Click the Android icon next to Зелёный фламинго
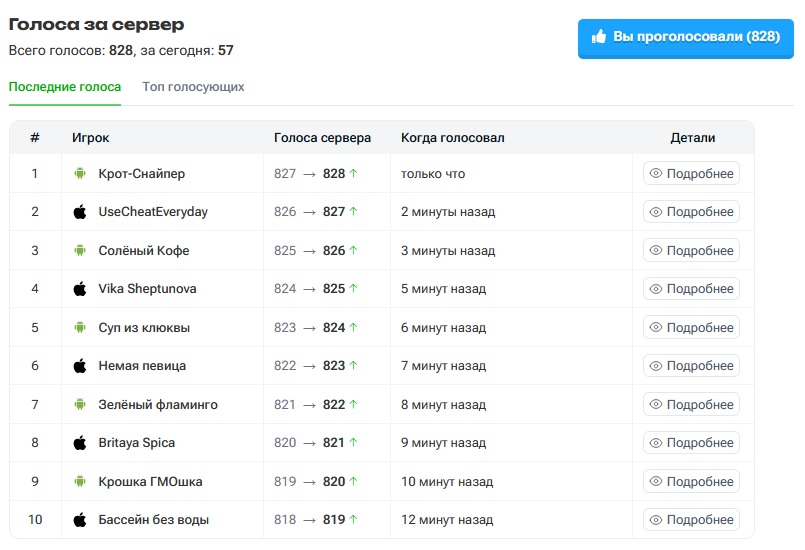 (80, 405)
